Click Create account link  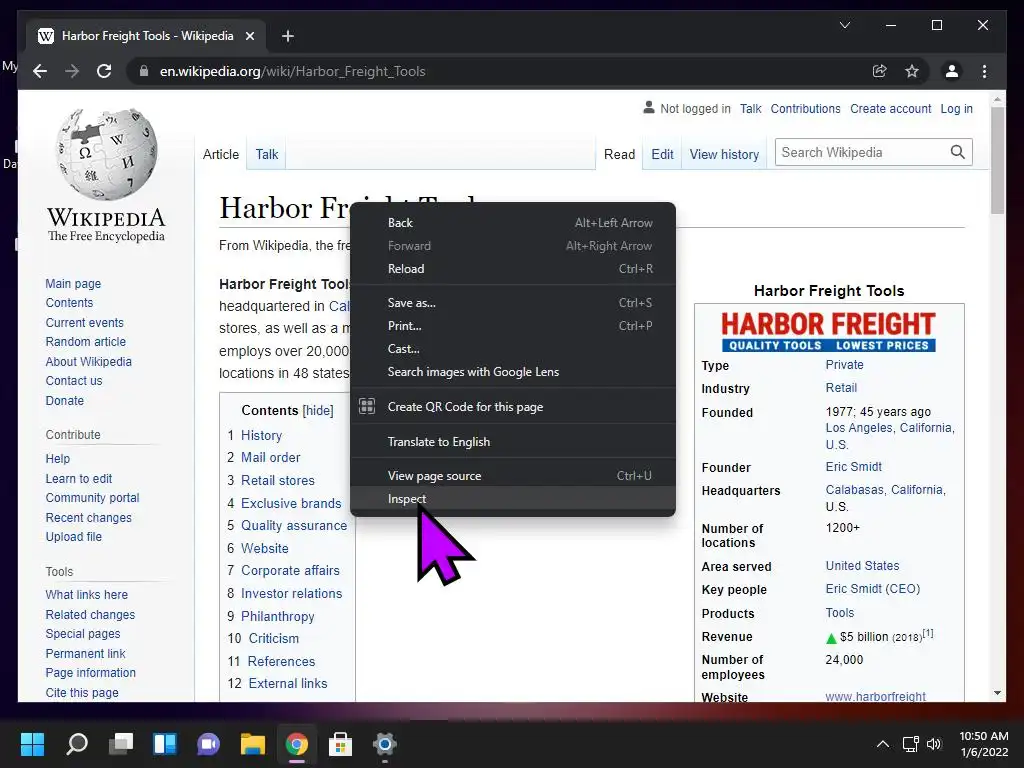coord(890,109)
